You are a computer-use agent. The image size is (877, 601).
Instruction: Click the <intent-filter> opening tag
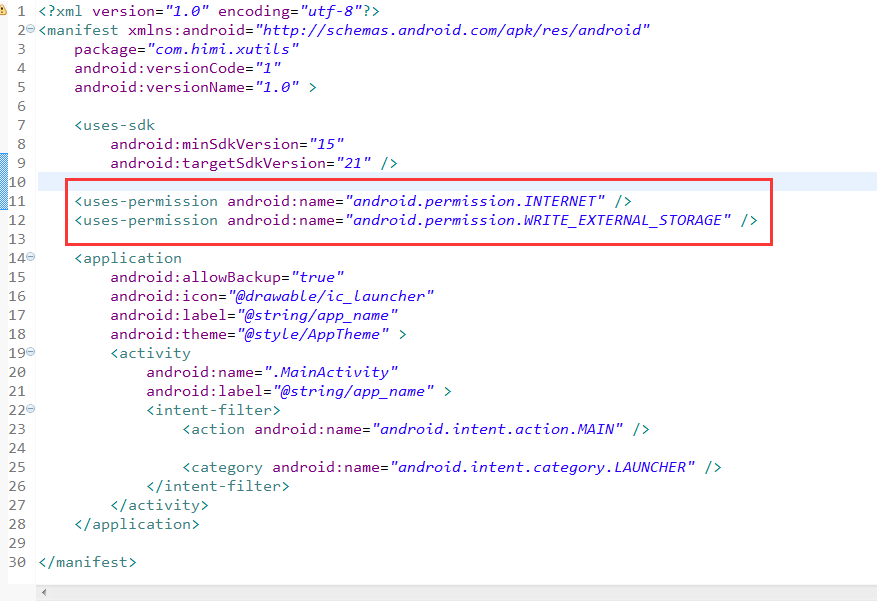(213, 410)
